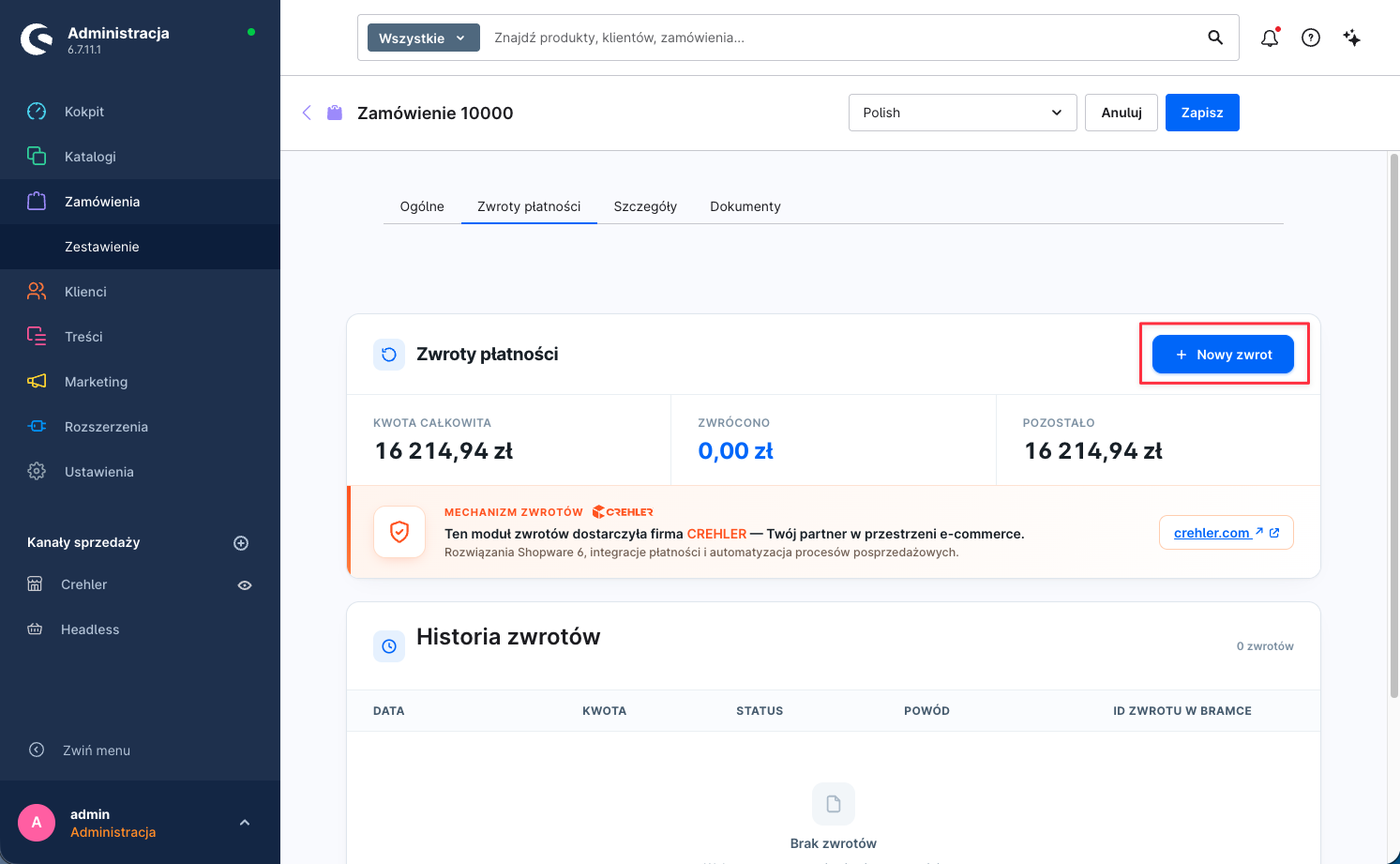
Task: Focus the search input field
Action: tap(844, 38)
